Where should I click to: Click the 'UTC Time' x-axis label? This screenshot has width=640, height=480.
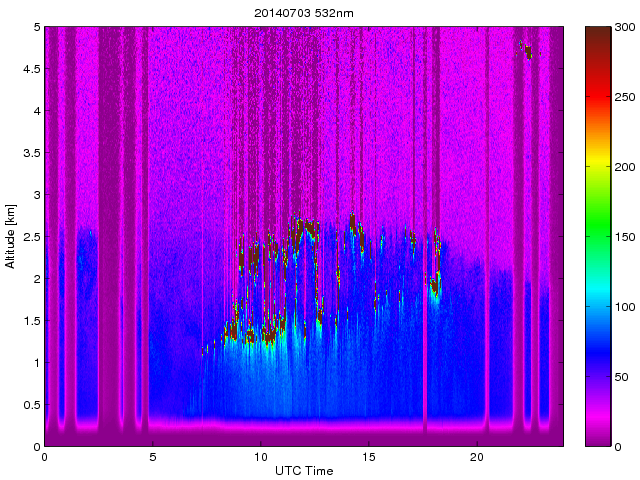click(304, 471)
